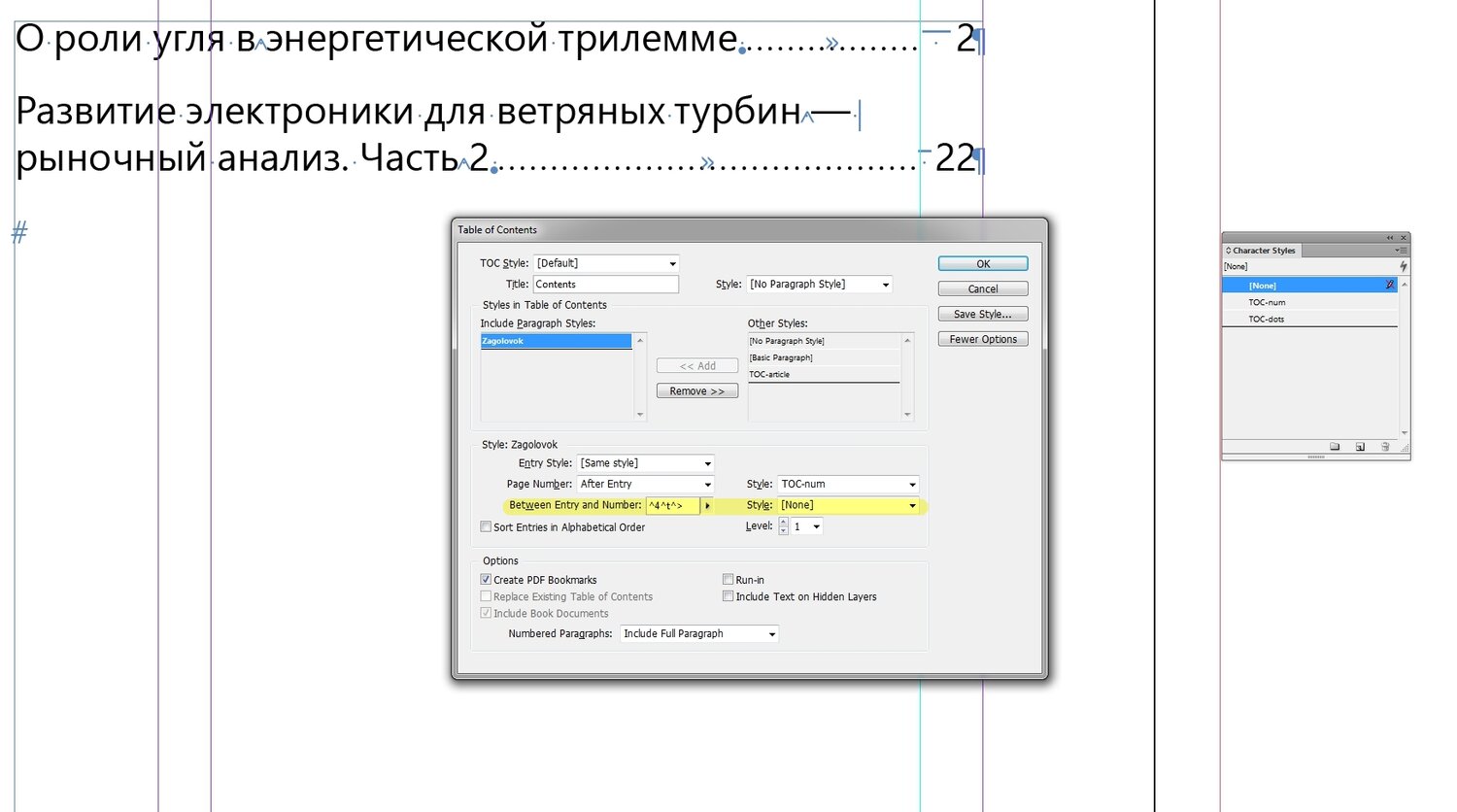Image resolution: width=1457 pixels, height=812 pixels.
Task: Create new character style icon
Action: point(1360,447)
